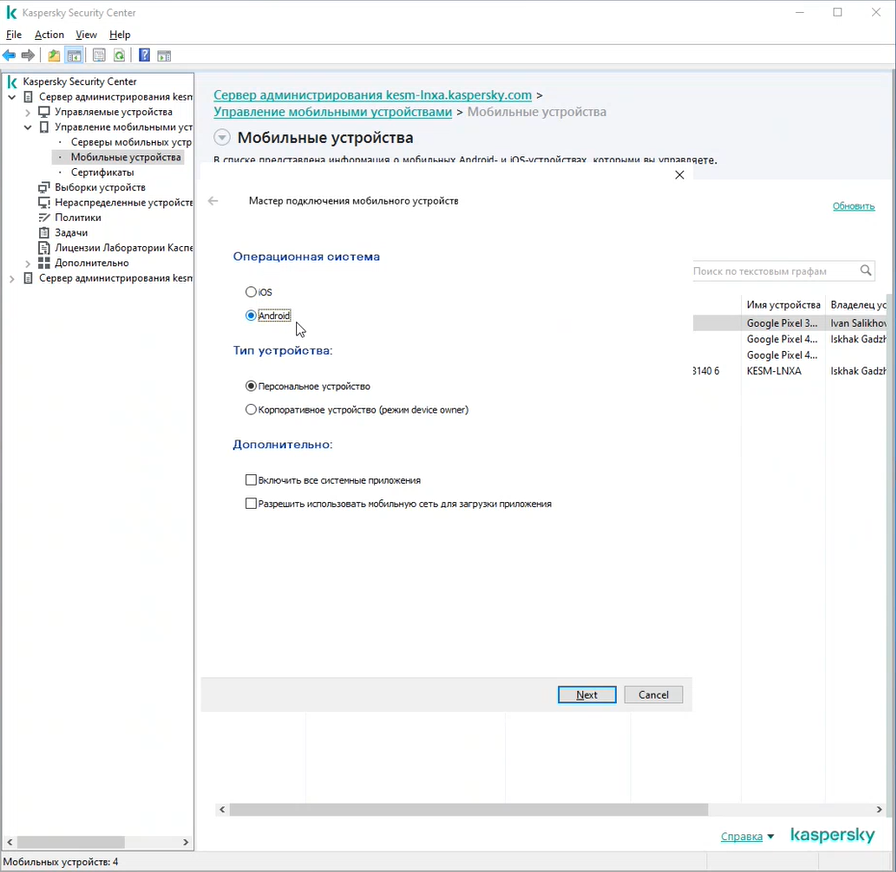Image resolution: width=896 pixels, height=872 pixels.
Task: Check Разрешить использовать мобильную сеть option
Action: pos(251,503)
